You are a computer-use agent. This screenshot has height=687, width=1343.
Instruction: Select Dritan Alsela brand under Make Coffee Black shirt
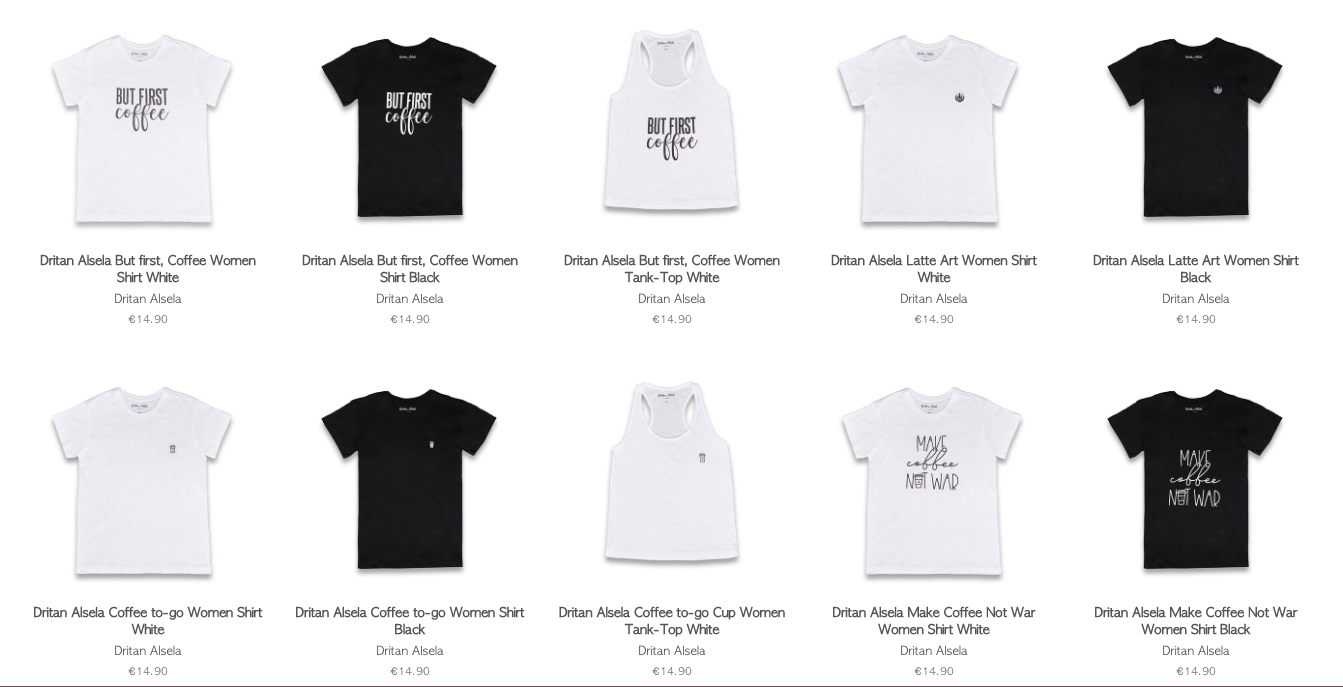[x=1196, y=651]
